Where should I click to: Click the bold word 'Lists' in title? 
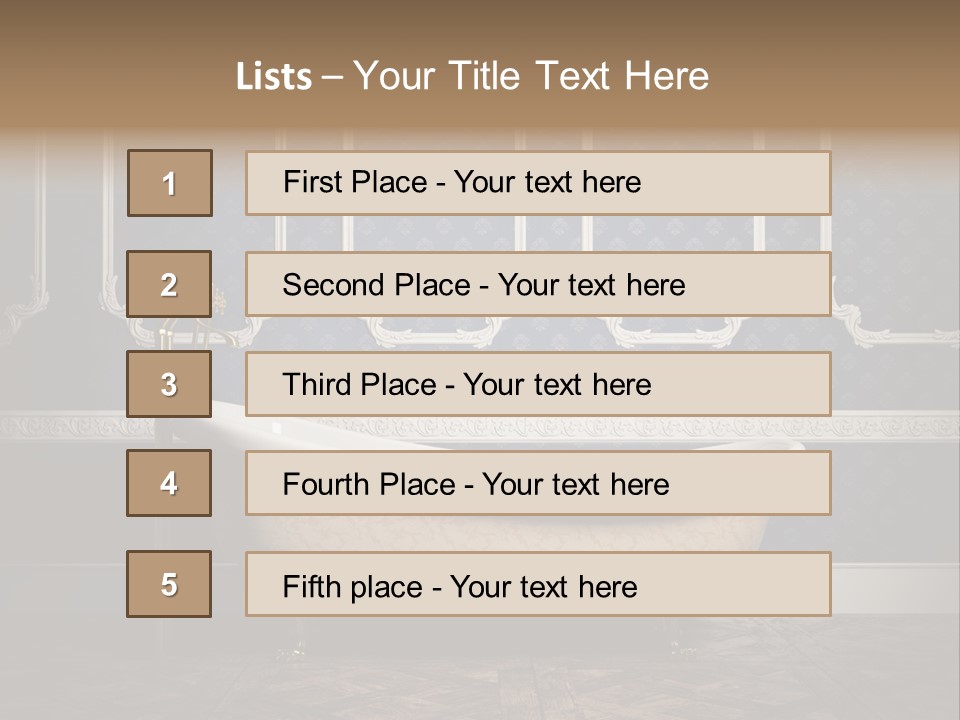point(274,77)
